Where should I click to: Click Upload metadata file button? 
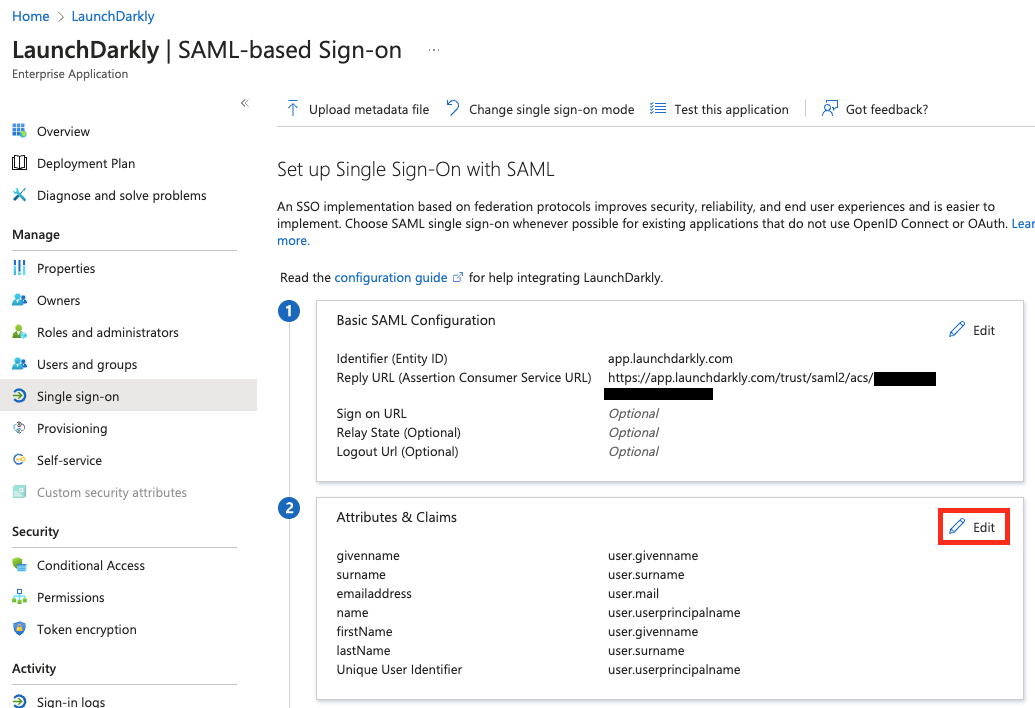click(358, 109)
